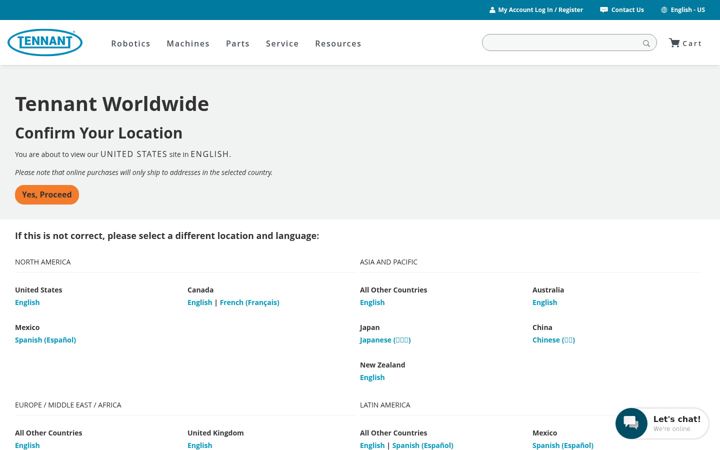
Task: Open the Resources menu
Action: [x=338, y=44]
